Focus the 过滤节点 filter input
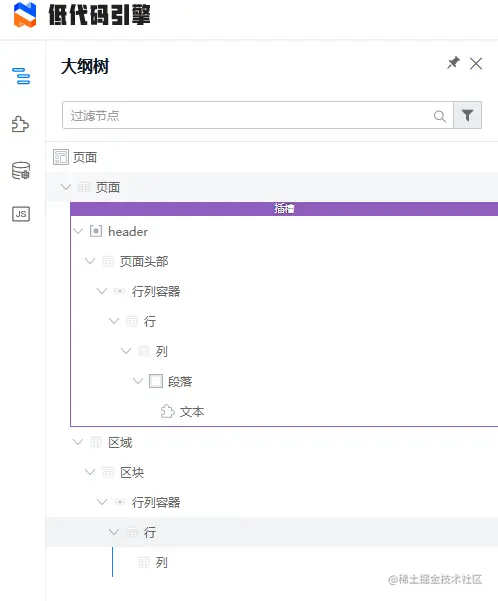The height and width of the screenshot is (601, 498). pos(258,115)
